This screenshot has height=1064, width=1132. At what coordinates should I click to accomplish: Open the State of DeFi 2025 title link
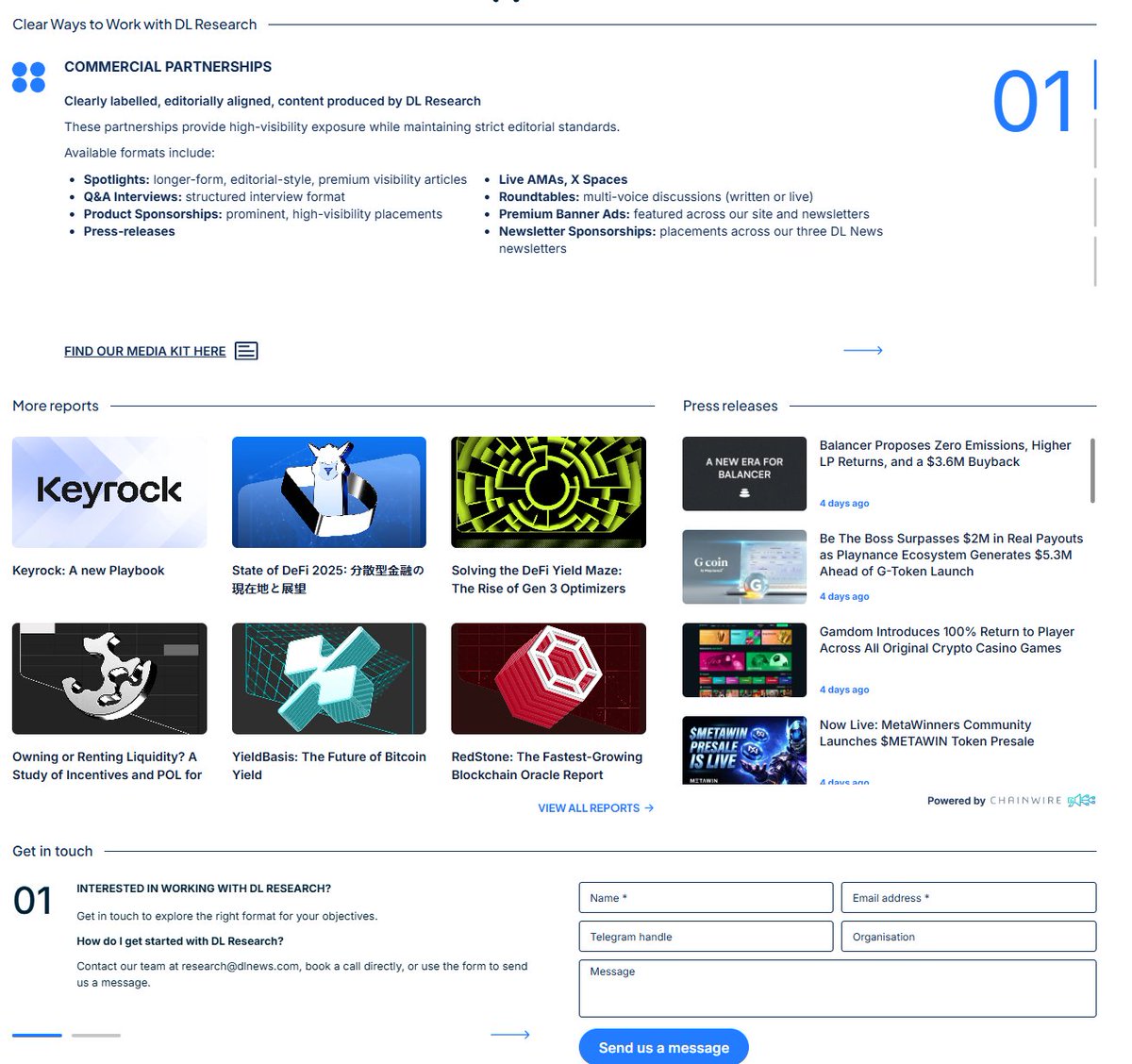[x=328, y=579]
